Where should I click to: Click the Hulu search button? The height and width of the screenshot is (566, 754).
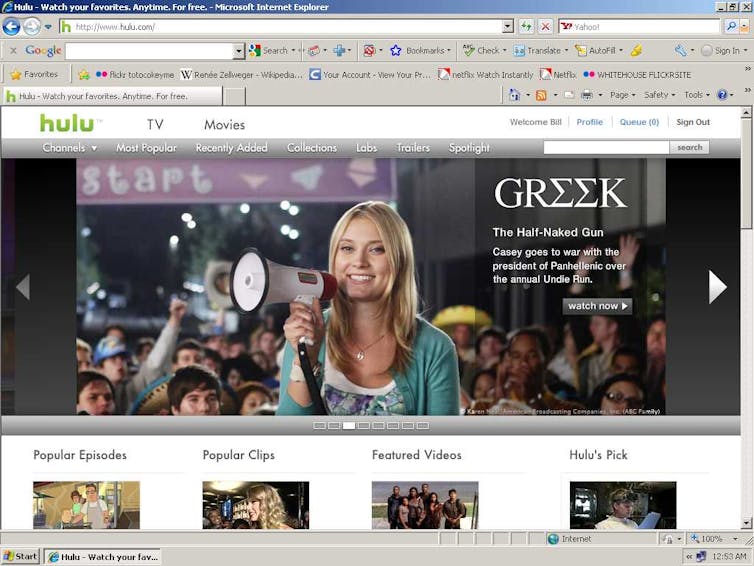(x=689, y=148)
